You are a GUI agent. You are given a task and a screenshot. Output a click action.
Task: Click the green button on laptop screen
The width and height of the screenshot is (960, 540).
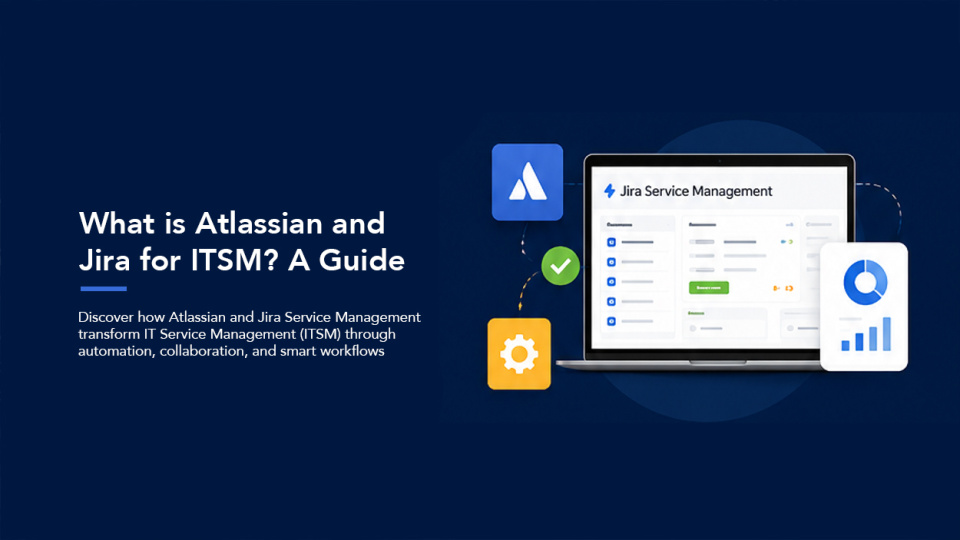pyautogui.click(x=709, y=287)
